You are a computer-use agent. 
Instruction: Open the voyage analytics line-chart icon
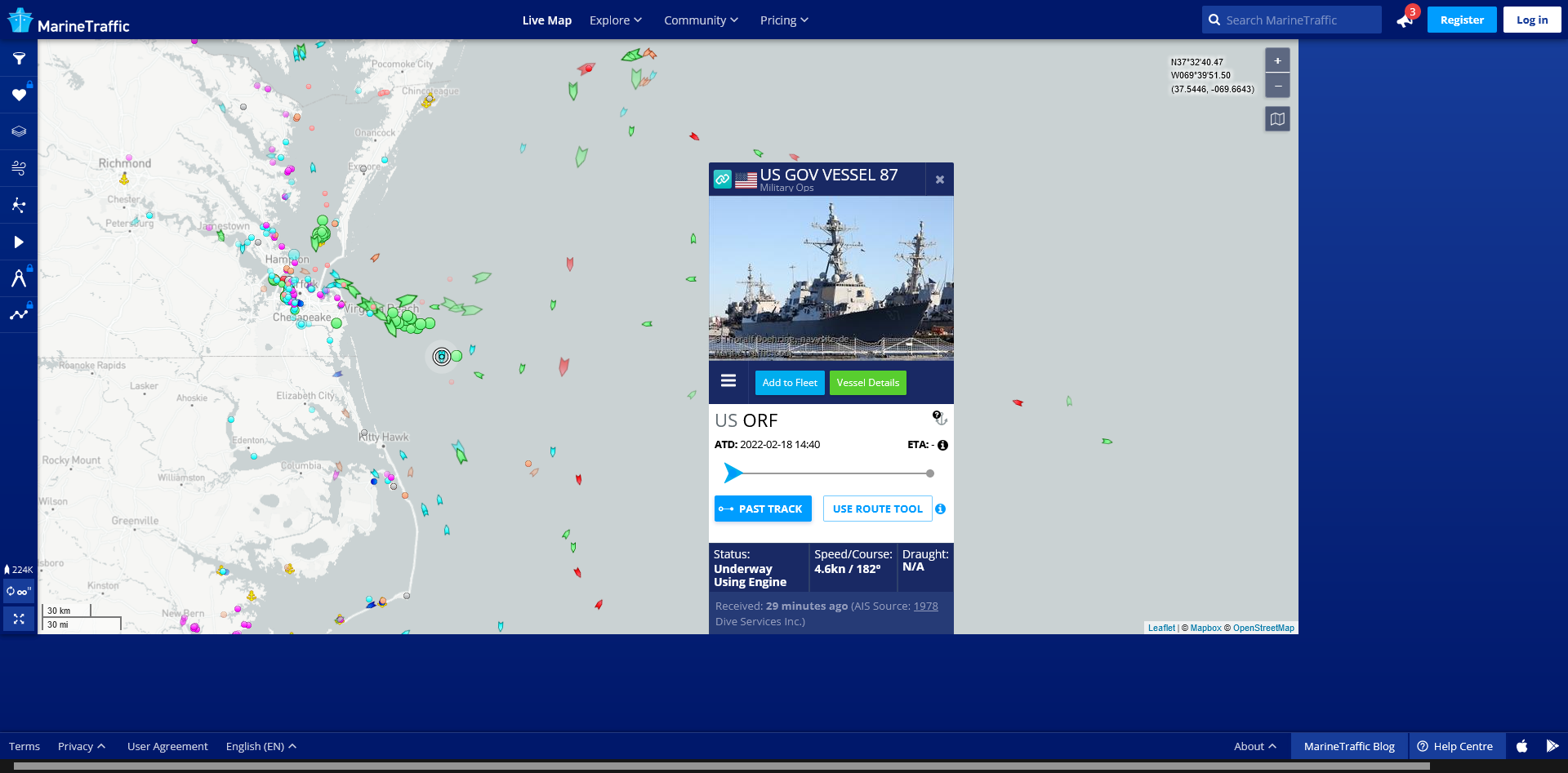click(19, 314)
